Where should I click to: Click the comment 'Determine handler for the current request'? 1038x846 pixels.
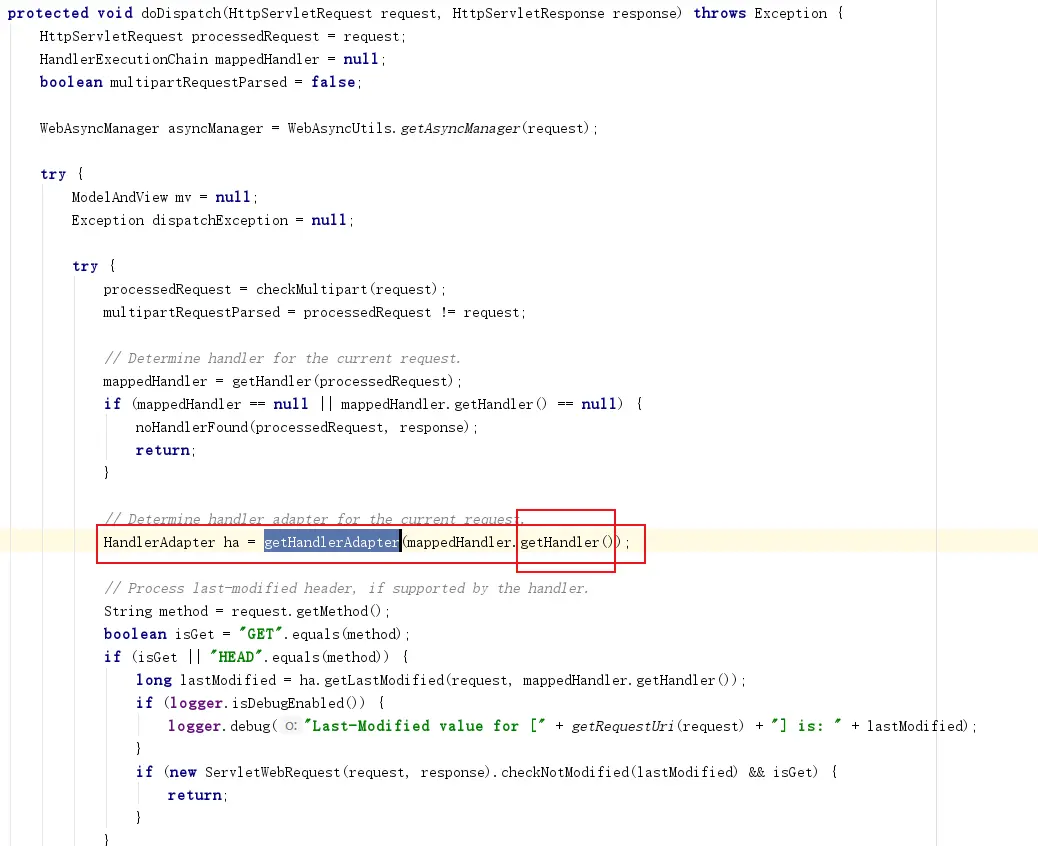pyautogui.click(x=282, y=358)
